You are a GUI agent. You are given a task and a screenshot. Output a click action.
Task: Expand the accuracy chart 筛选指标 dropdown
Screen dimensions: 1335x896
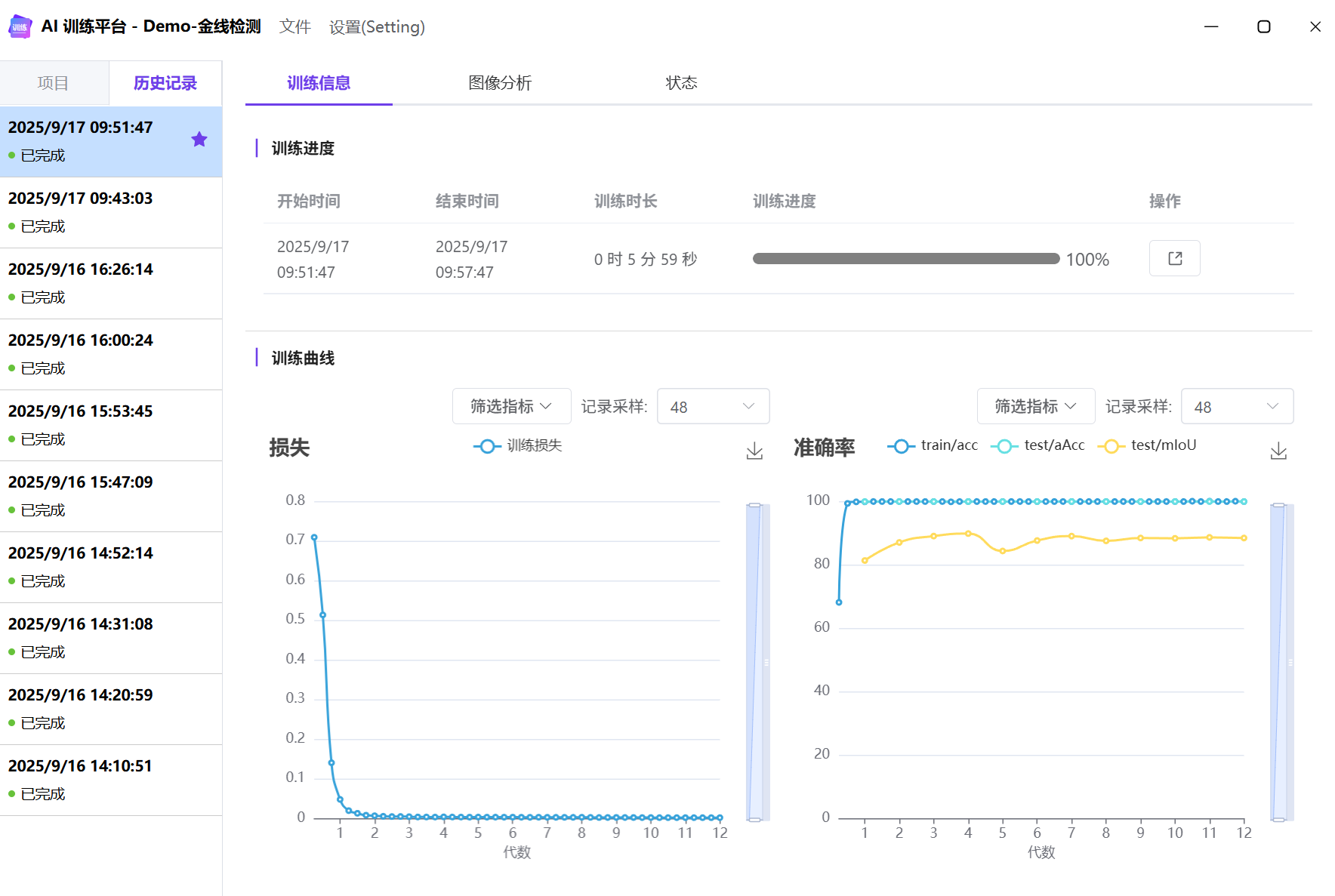(1035, 407)
